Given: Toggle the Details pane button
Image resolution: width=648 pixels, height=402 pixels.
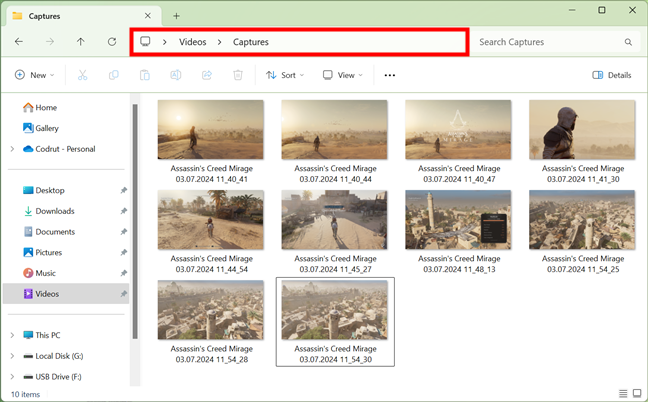Looking at the screenshot, I should 612,75.
